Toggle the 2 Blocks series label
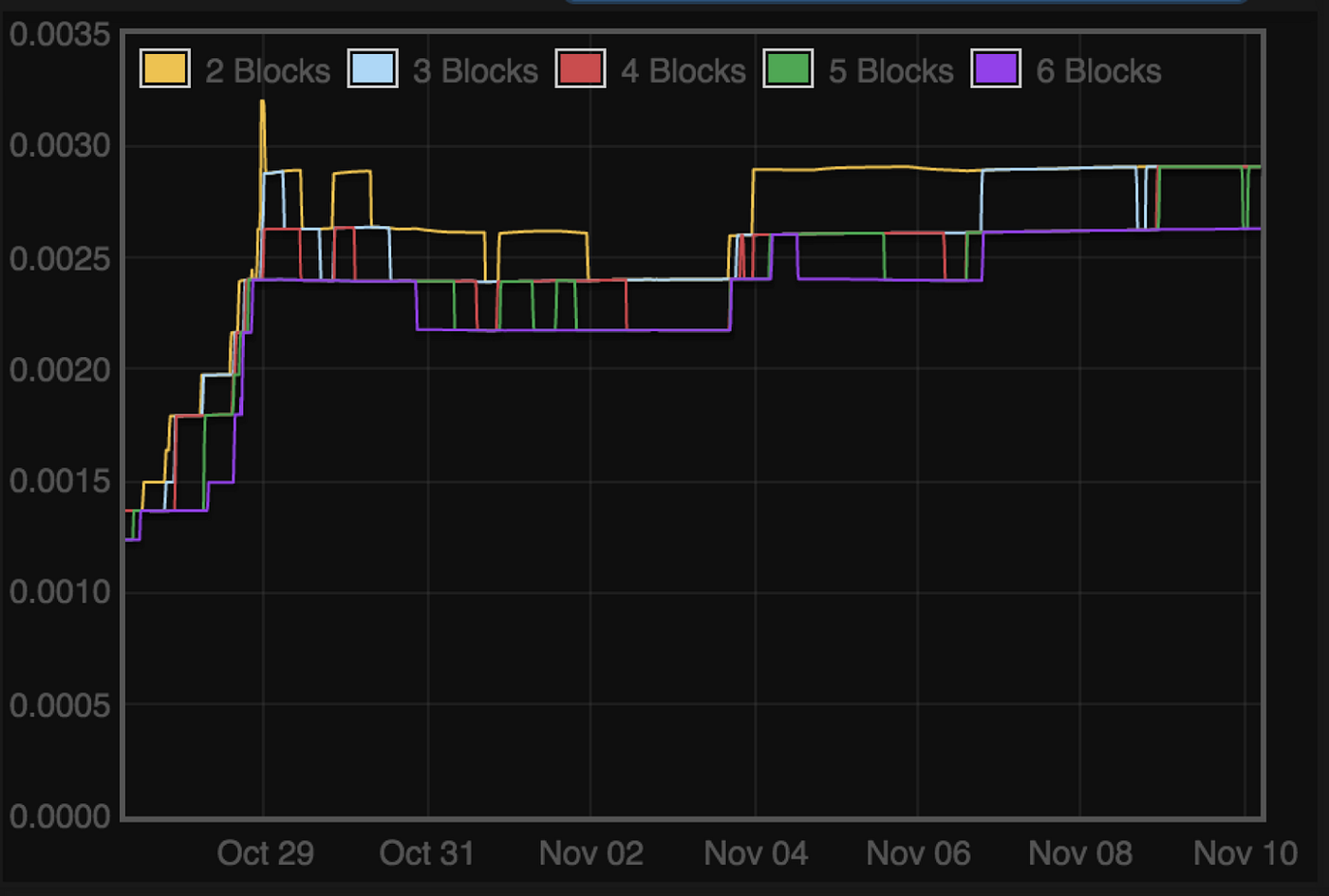 click(x=268, y=70)
